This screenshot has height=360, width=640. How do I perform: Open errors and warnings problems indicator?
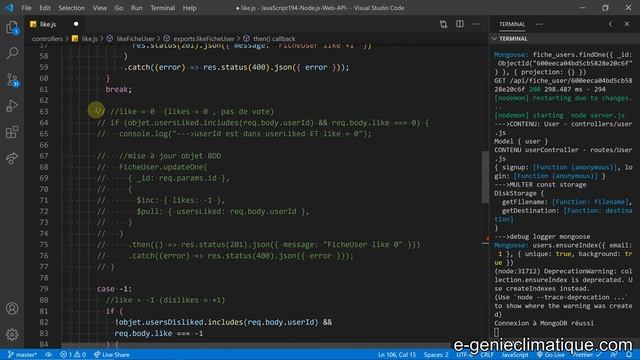pyautogui.click(x=73, y=355)
